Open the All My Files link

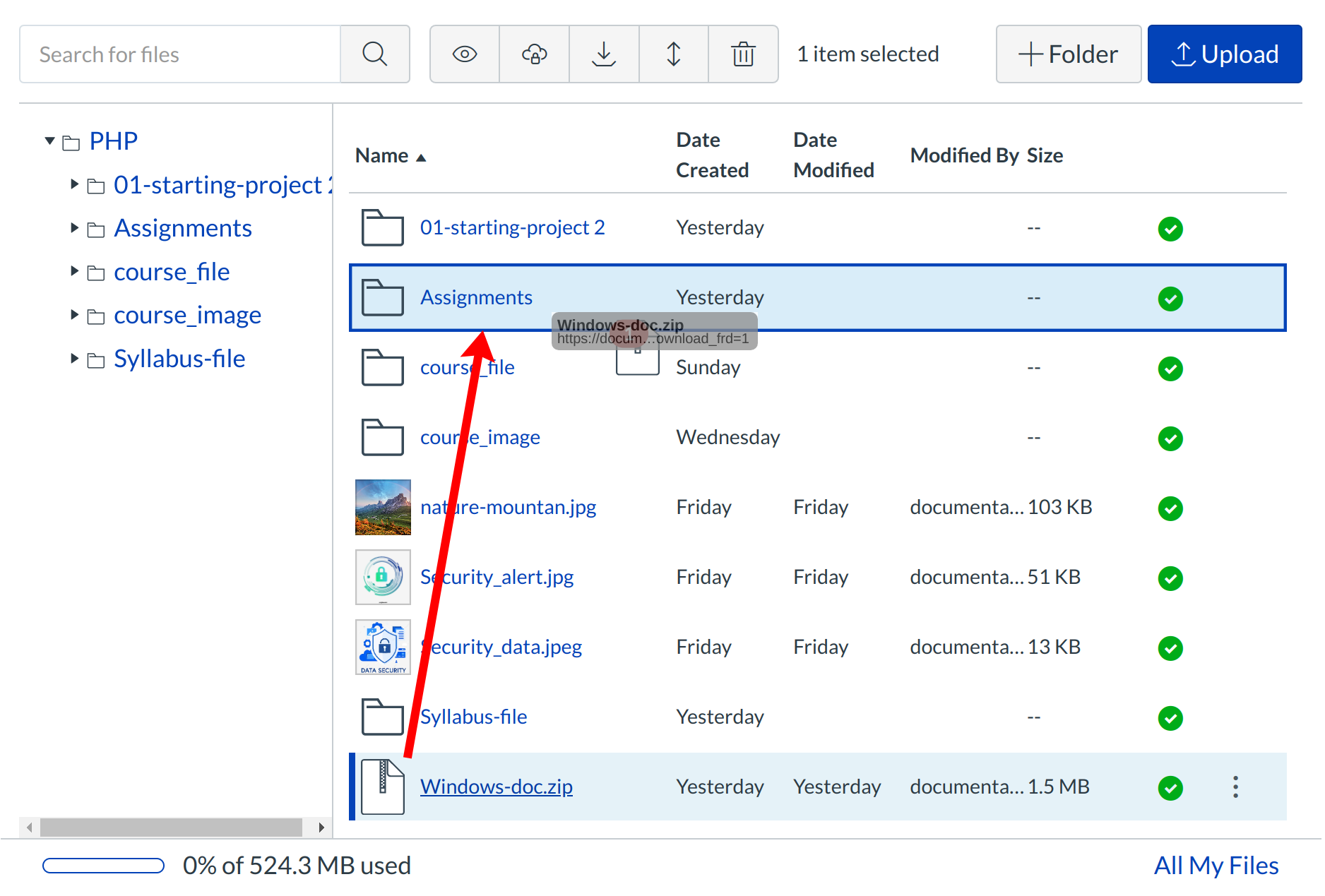1216,866
